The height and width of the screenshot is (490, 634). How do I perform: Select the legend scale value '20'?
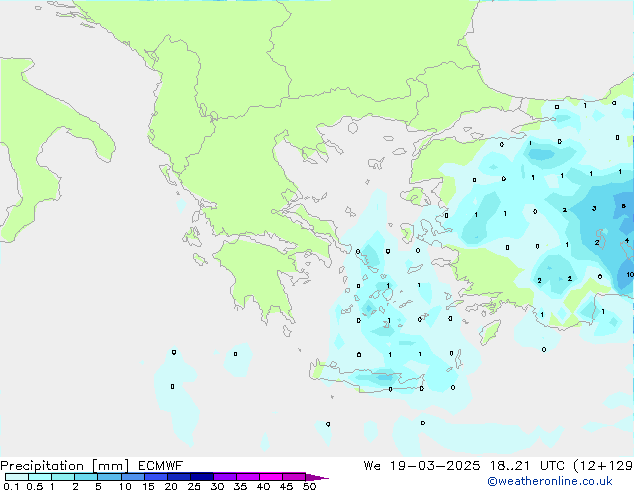click(x=171, y=486)
